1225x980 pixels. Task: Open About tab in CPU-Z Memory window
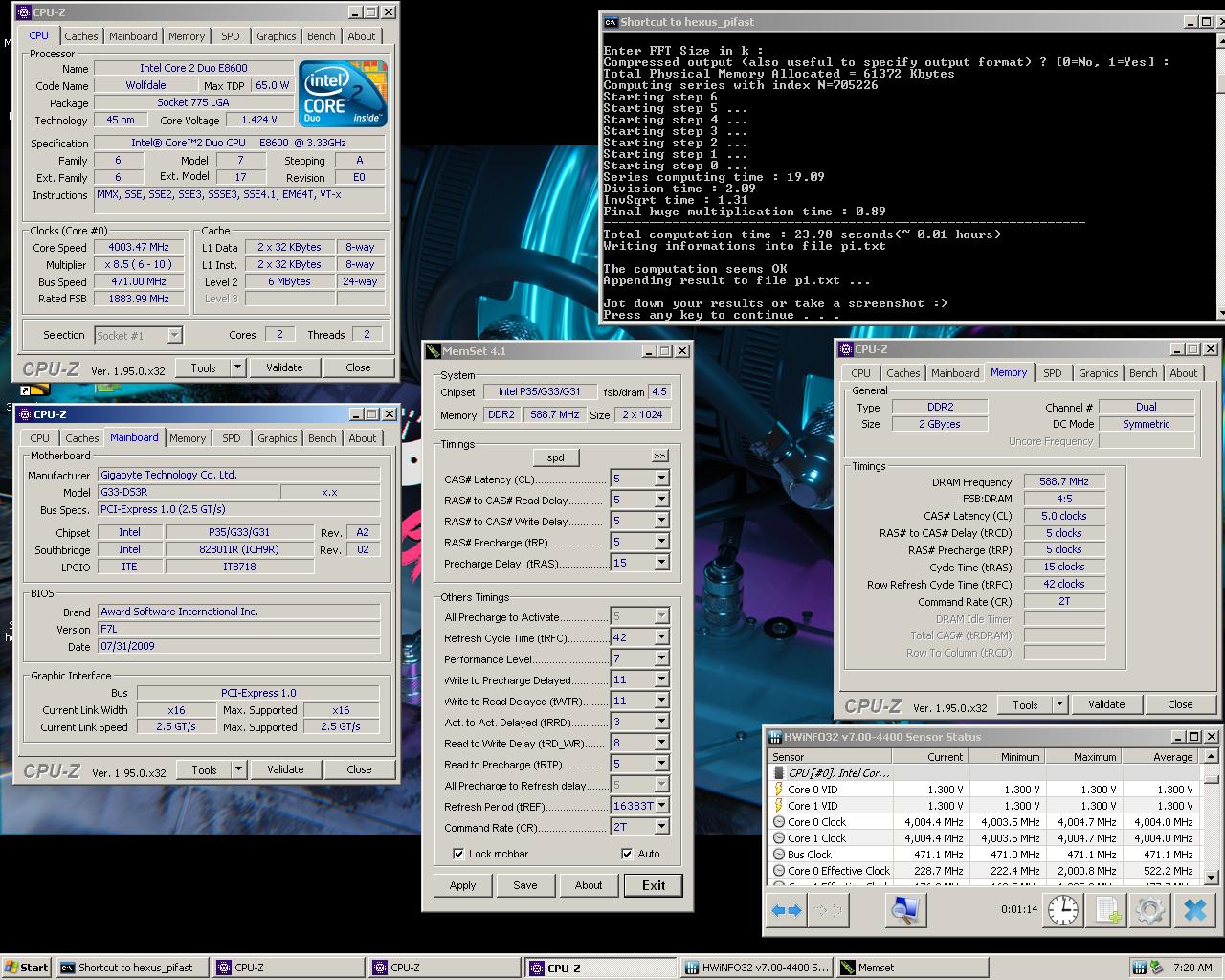coord(1183,373)
